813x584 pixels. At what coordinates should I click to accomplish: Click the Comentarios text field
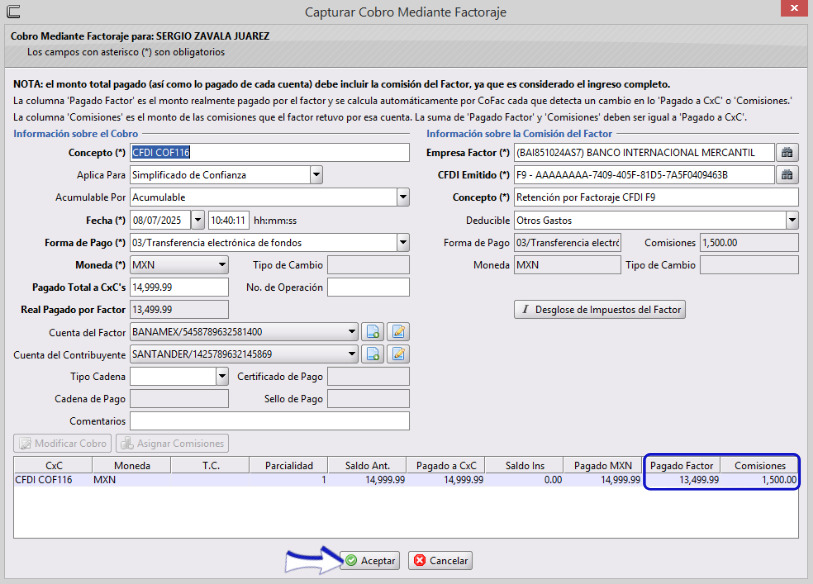[270, 421]
